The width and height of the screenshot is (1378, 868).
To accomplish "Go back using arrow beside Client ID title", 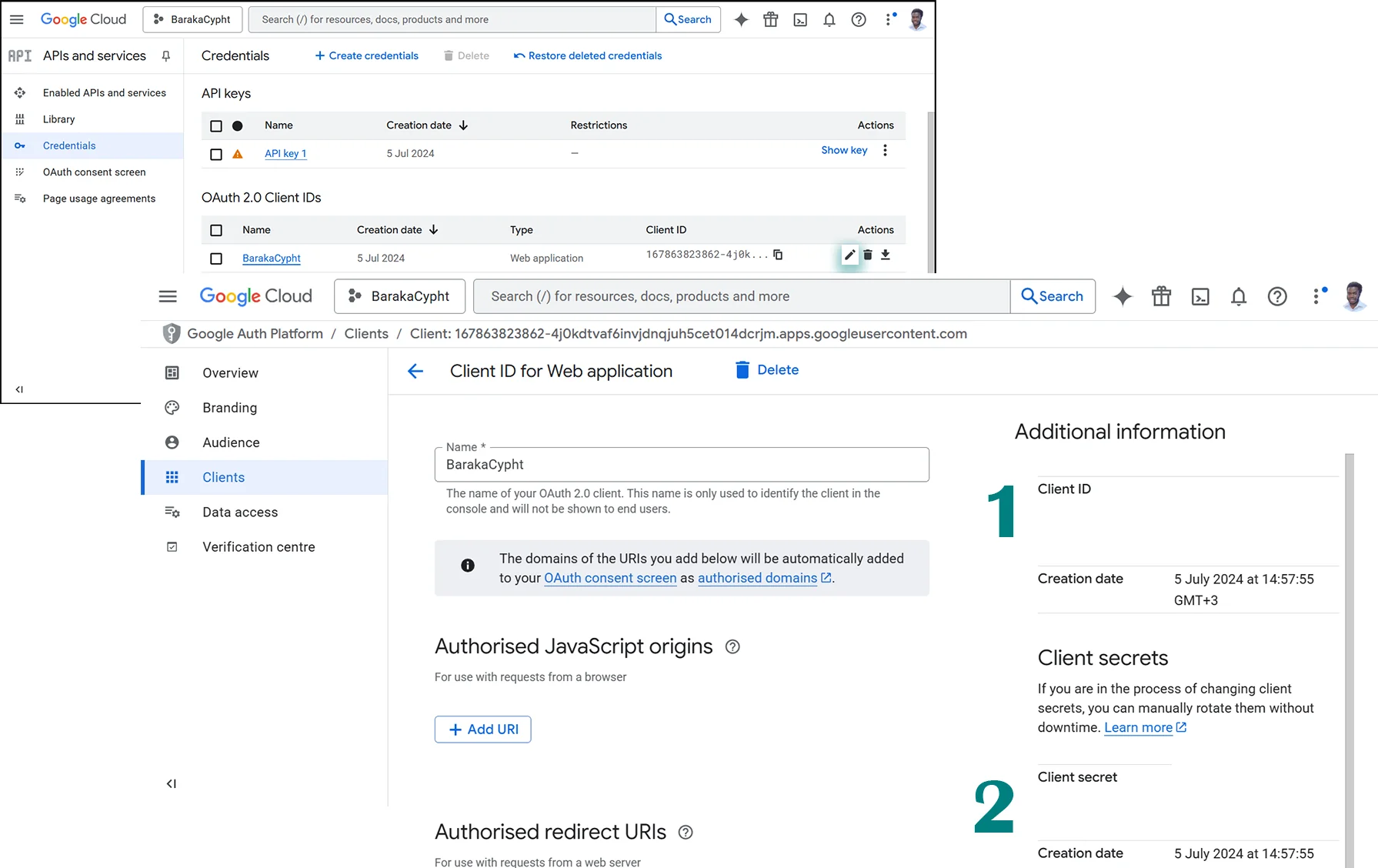I will 415,372.
